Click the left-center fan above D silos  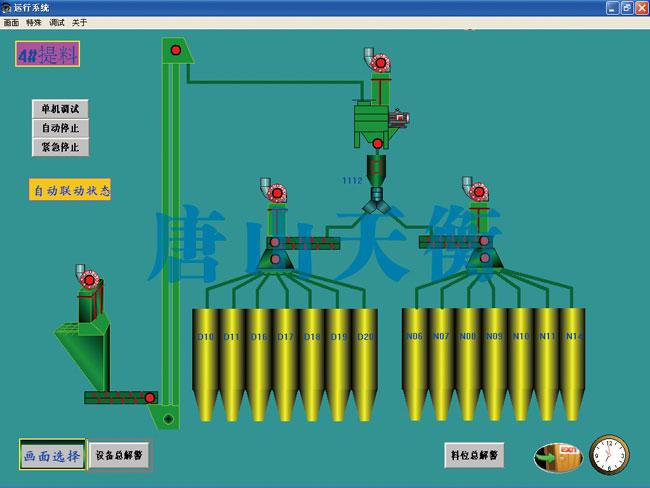click(x=275, y=192)
